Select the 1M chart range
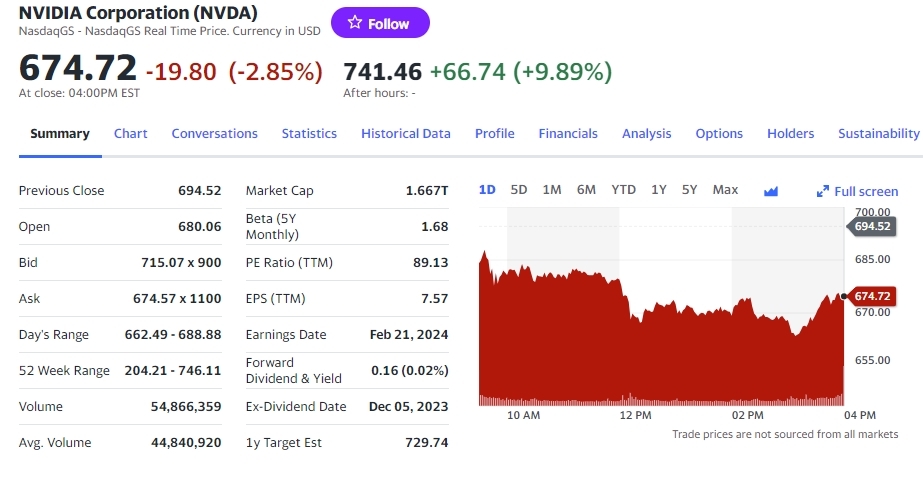This screenshot has height=484, width=923. [x=552, y=190]
